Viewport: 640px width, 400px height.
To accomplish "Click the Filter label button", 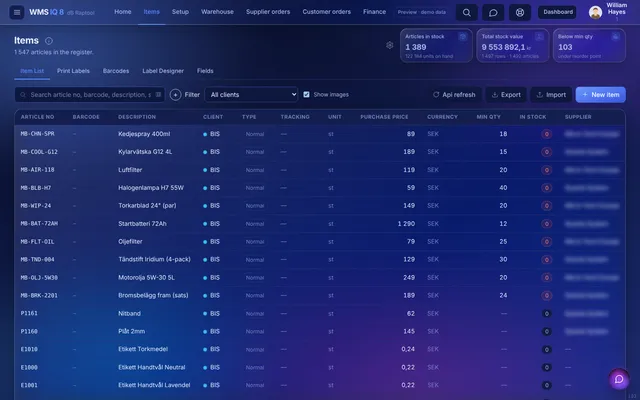I will [192, 95].
